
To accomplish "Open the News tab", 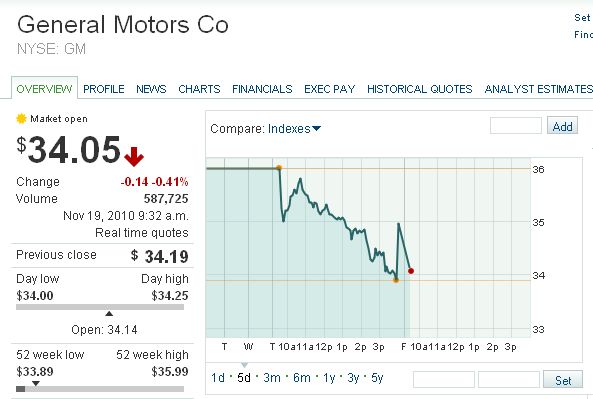I will pos(151,89).
